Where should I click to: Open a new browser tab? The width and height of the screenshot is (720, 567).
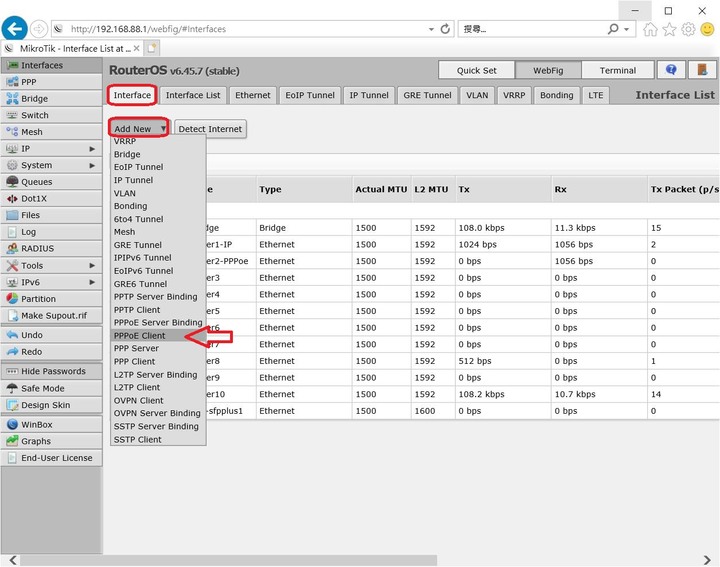point(152,48)
